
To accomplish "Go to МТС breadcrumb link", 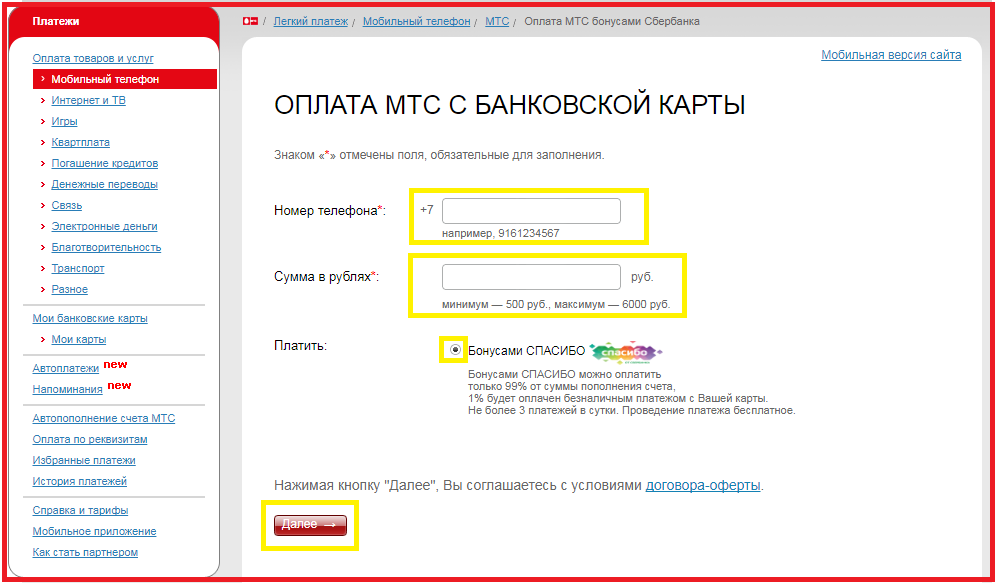I will click(x=497, y=22).
